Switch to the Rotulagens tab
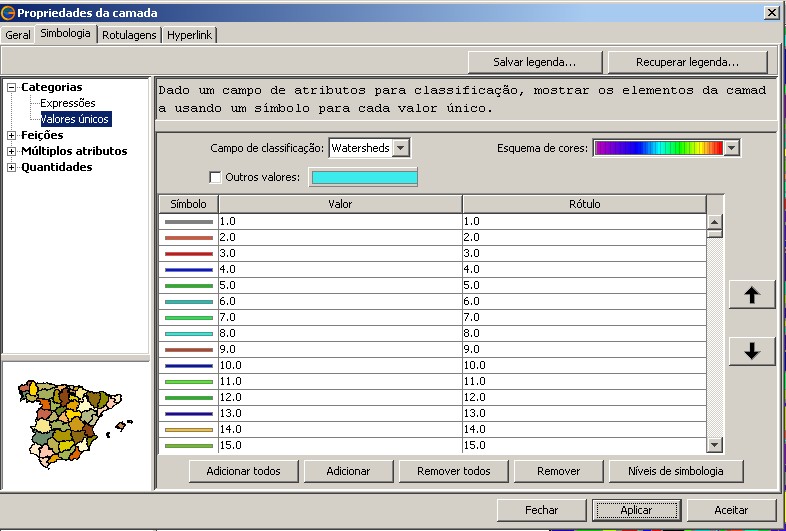The width and height of the screenshot is (786, 531). (129, 34)
